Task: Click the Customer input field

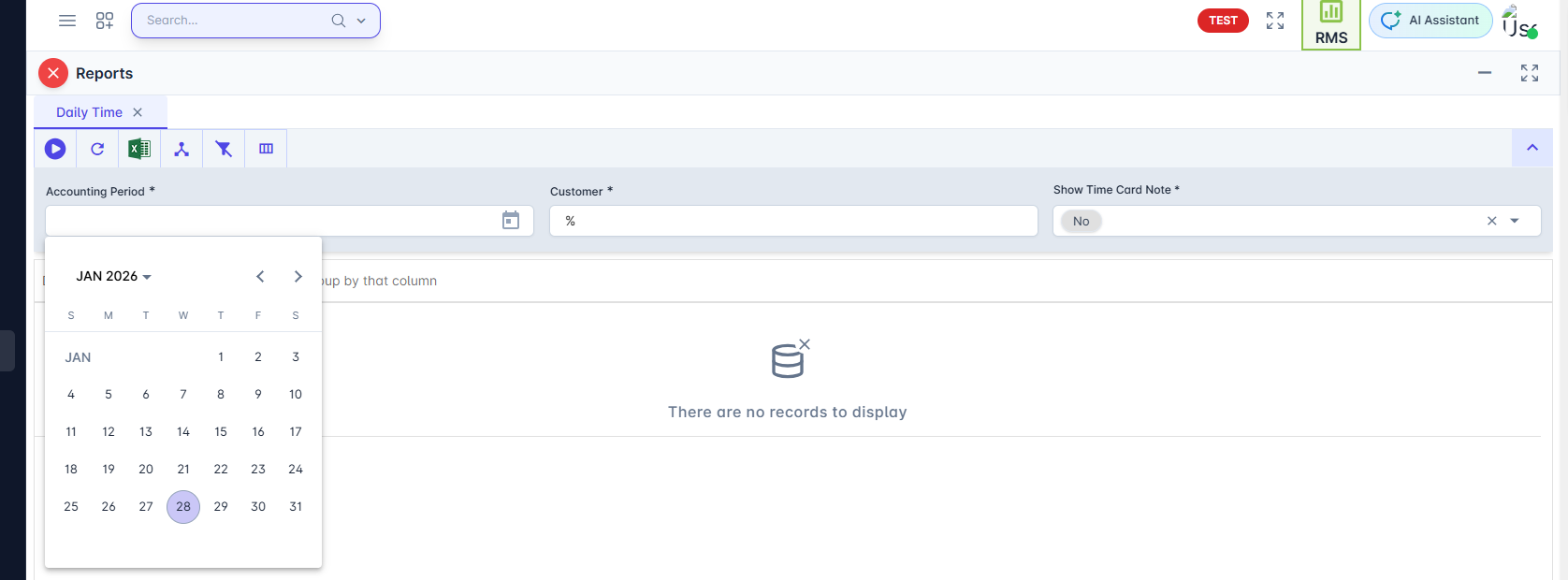Action: coord(793,221)
